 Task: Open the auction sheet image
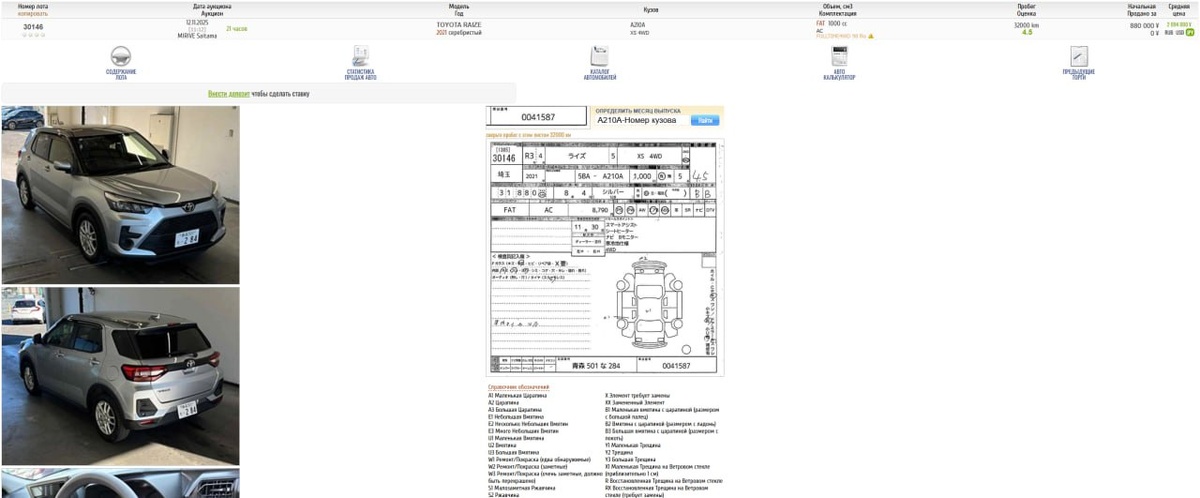[606, 258]
